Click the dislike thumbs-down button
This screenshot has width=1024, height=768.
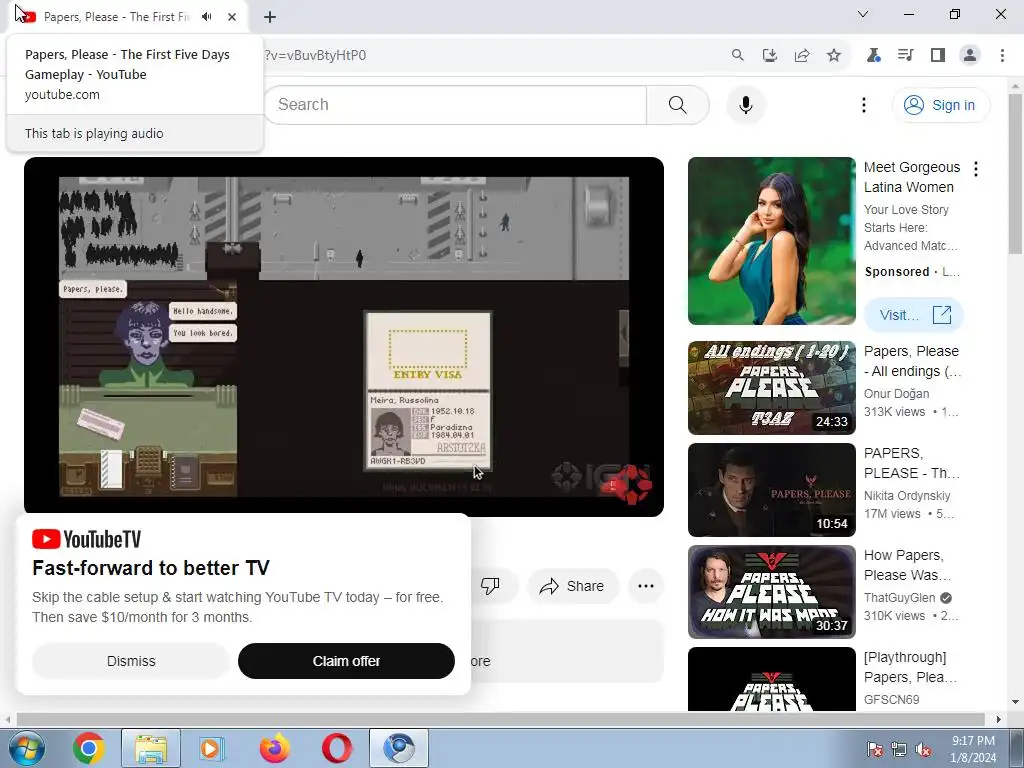(490, 586)
